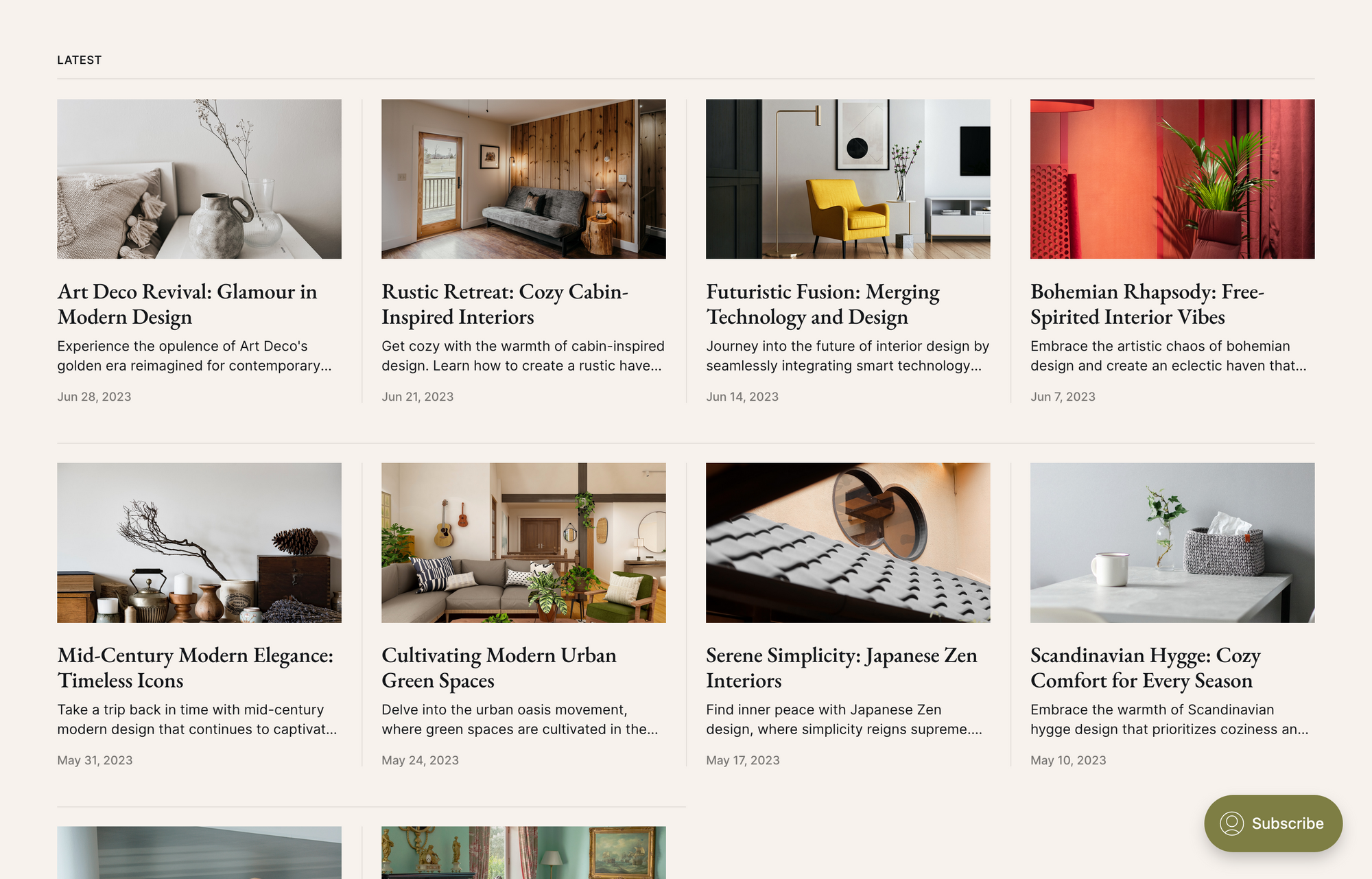
Task: Click the living room with guitars thumbnail
Action: point(523,543)
